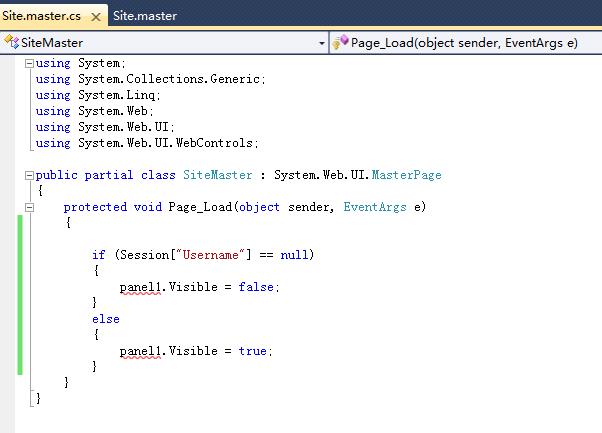The height and width of the screenshot is (433, 602).
Task: Switch to the Site.master tab
Action: (145, 16)
